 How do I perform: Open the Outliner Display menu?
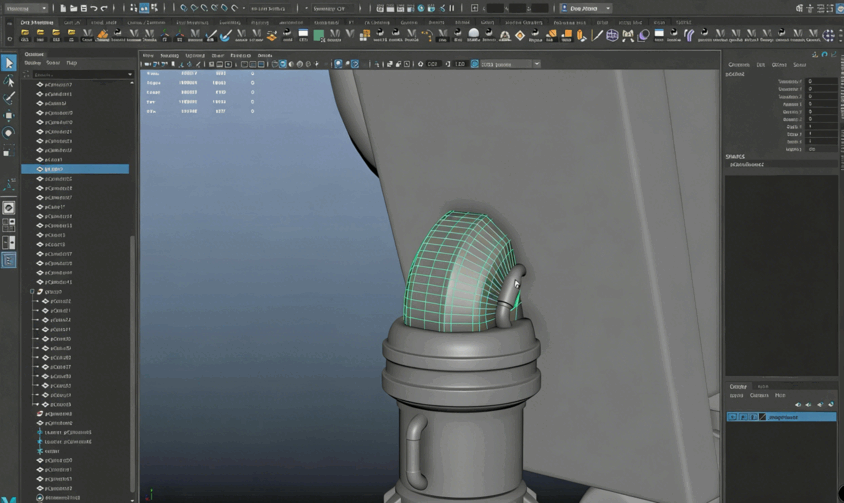33,63
